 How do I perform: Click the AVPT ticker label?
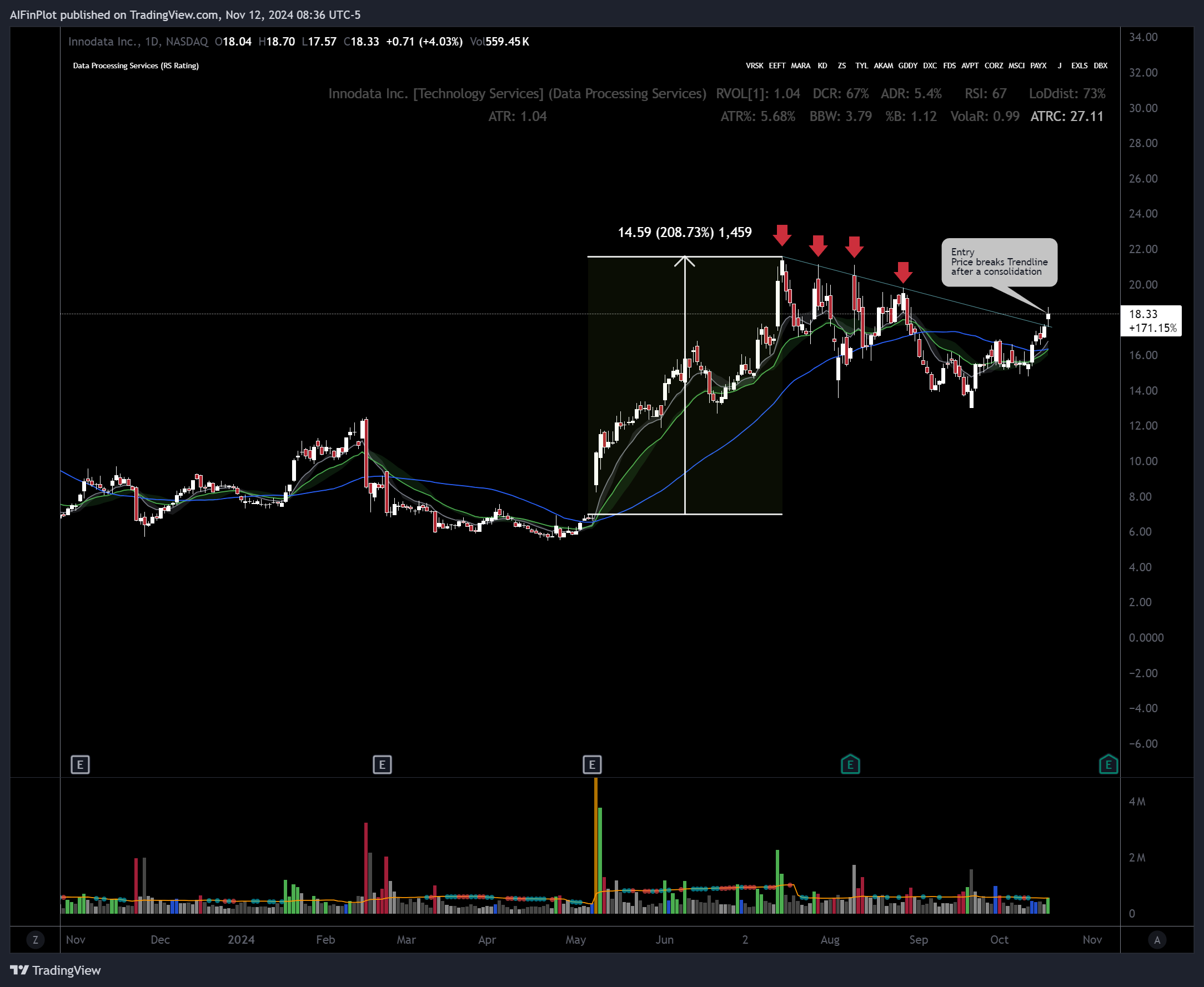(x=970, y=66)
